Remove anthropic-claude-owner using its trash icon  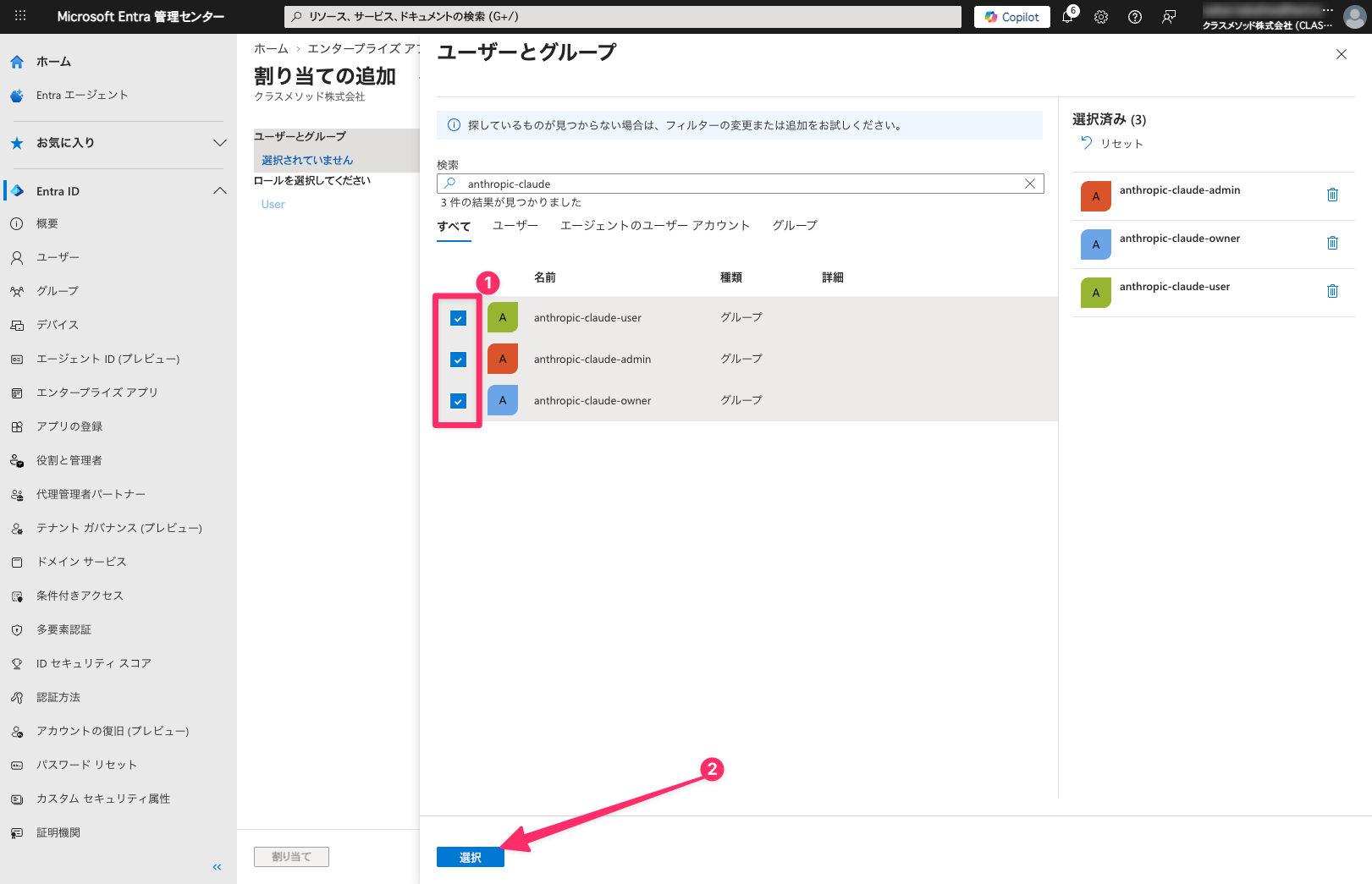pos(1332,243)
